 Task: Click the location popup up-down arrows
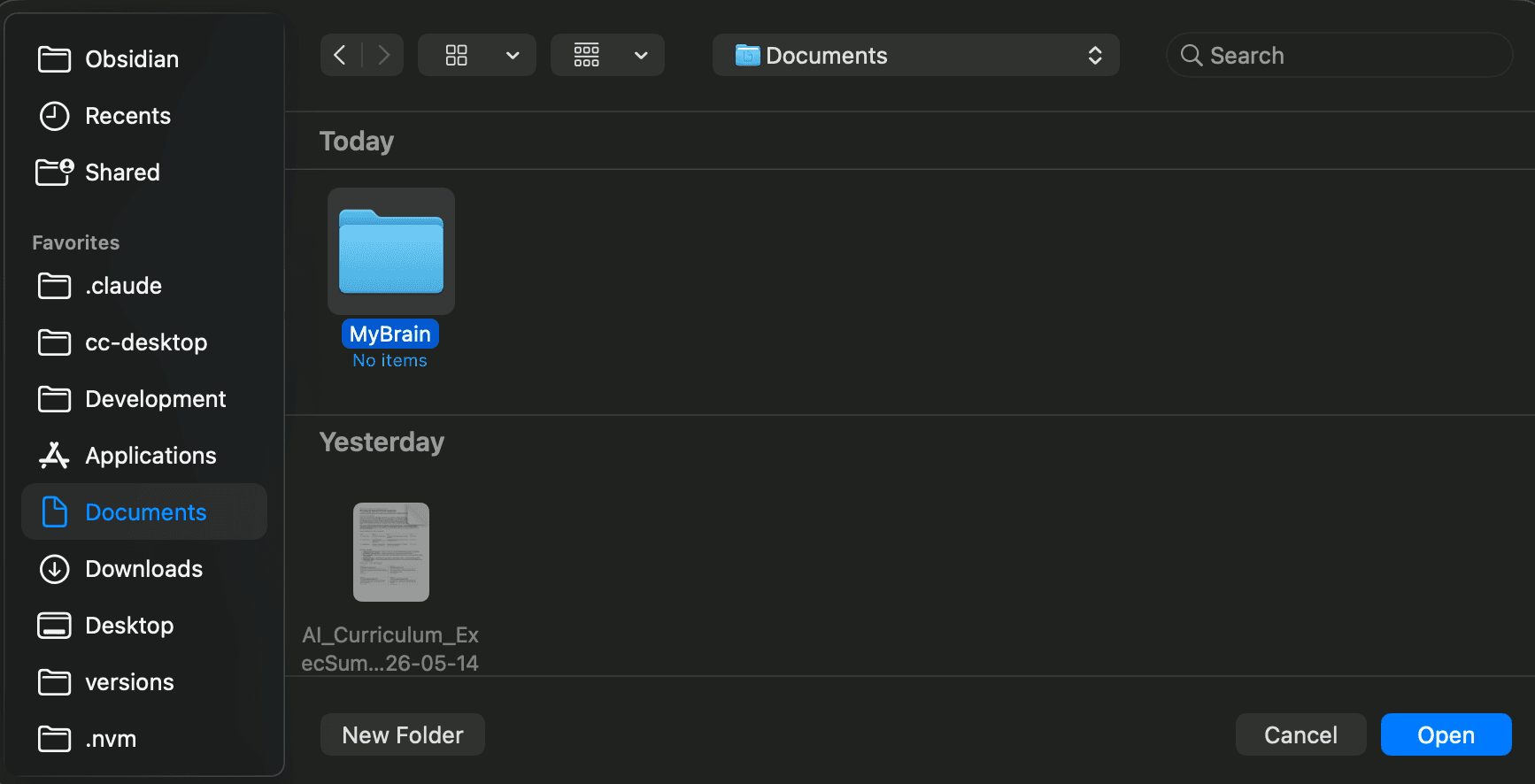click(x=1095, y=55)
